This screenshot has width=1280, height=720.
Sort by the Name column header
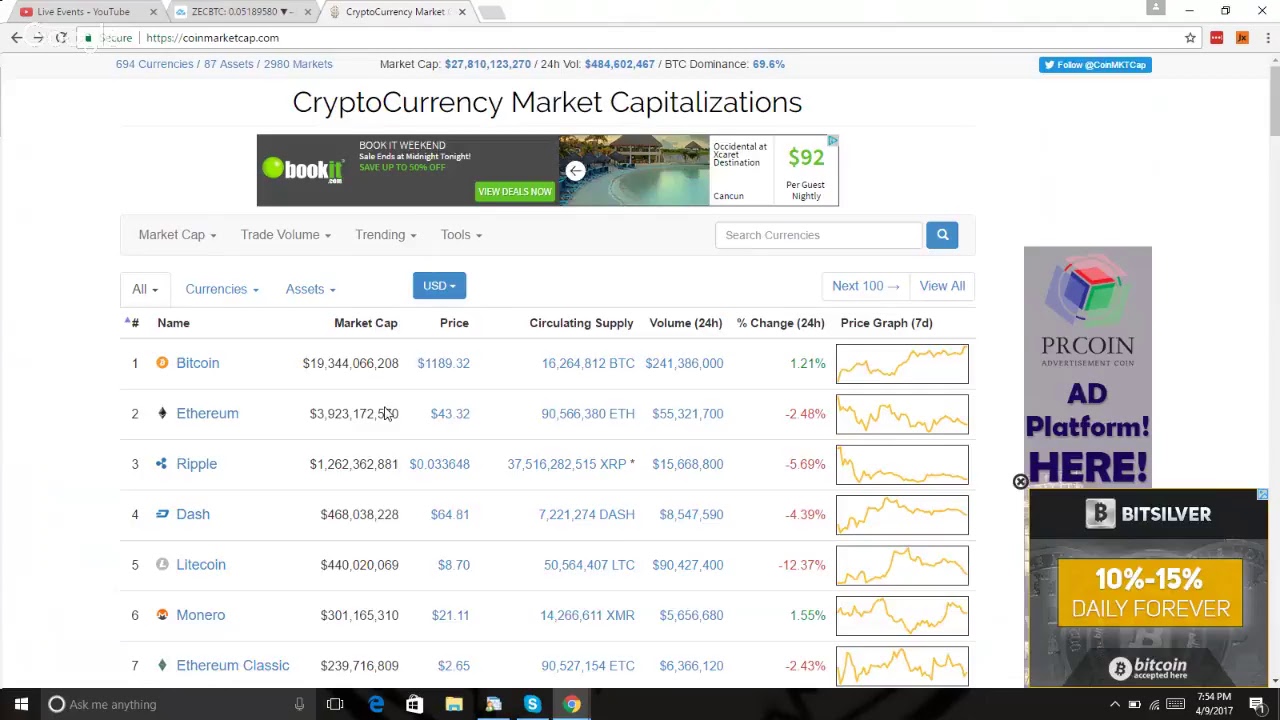pyautogui.click(x=173, y=323)
